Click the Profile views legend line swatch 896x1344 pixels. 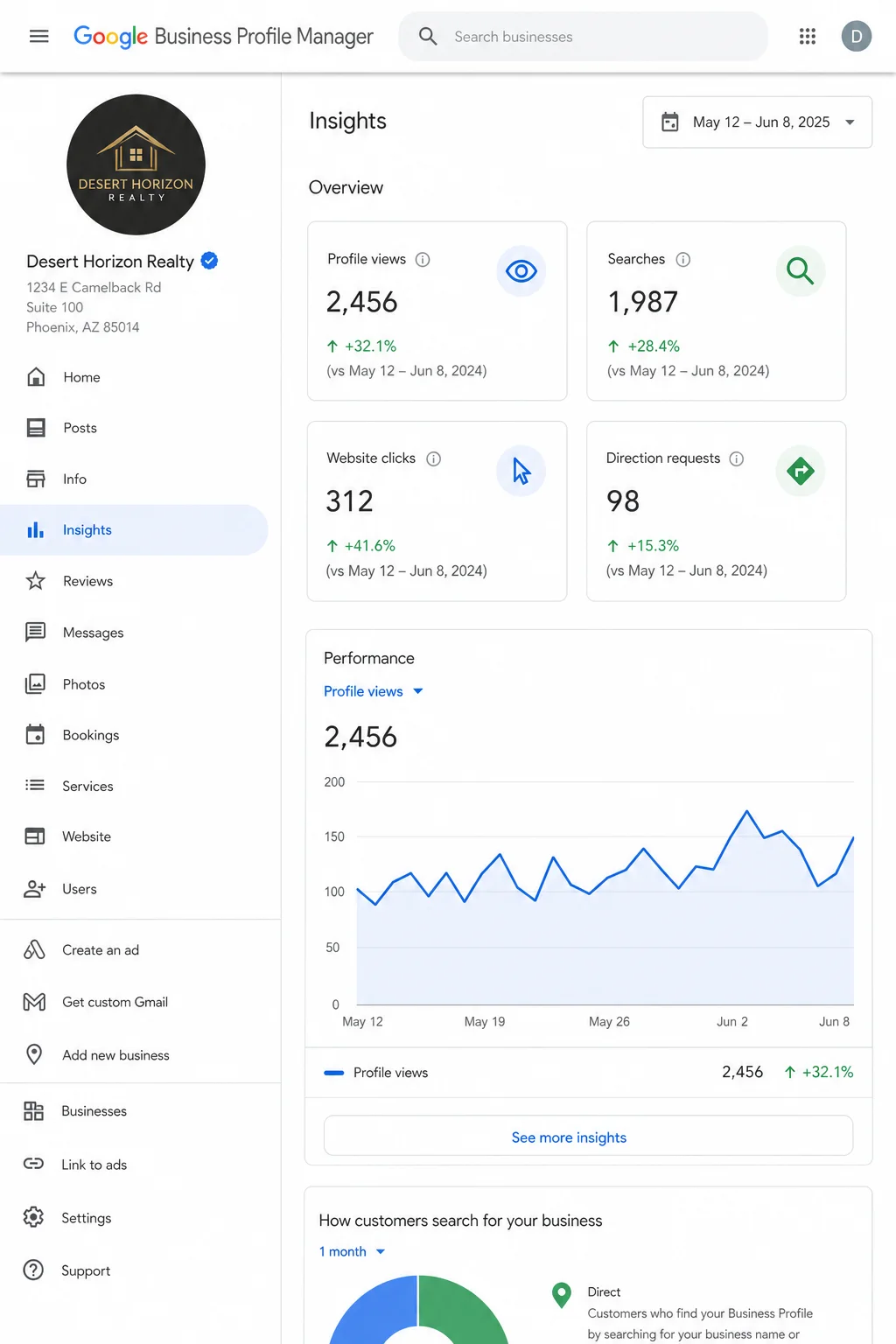[333, 1073]
